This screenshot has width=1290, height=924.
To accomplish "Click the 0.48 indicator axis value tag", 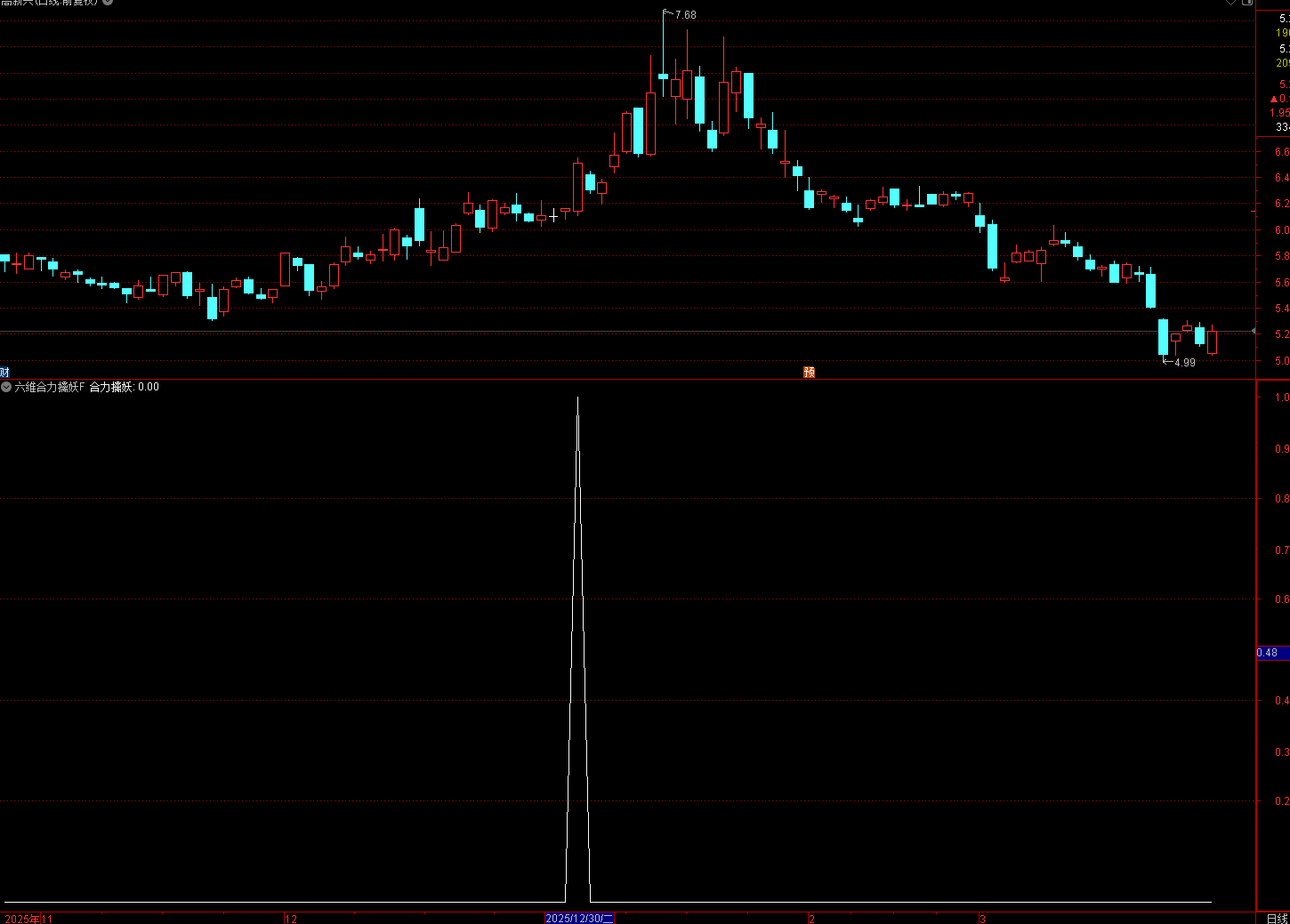I will point(1272,653).
